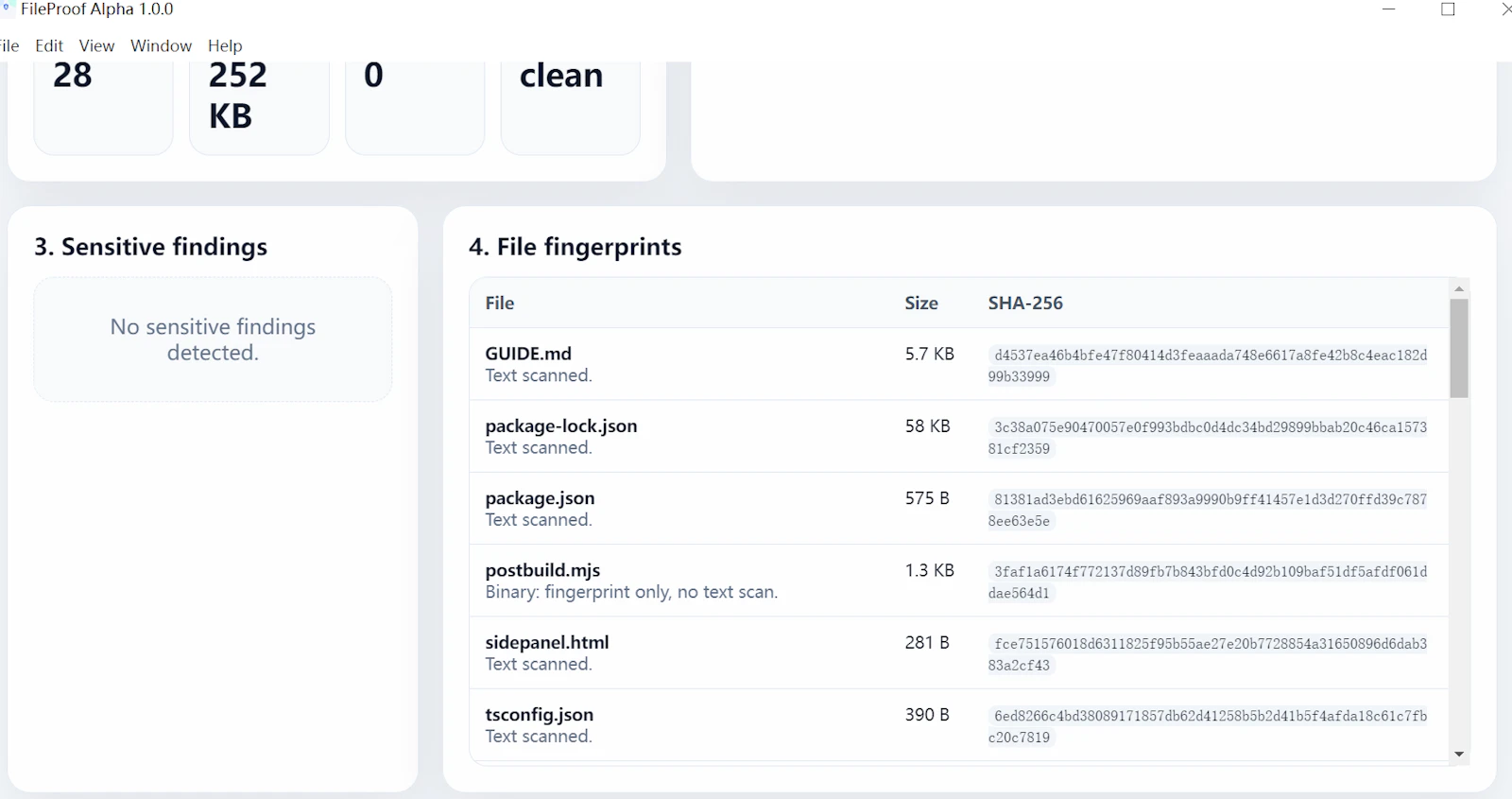The height and width of the screenshot is (799, 1512).
Task: Click the '4. File fingerprints' heading
Action: click(576, 247)
